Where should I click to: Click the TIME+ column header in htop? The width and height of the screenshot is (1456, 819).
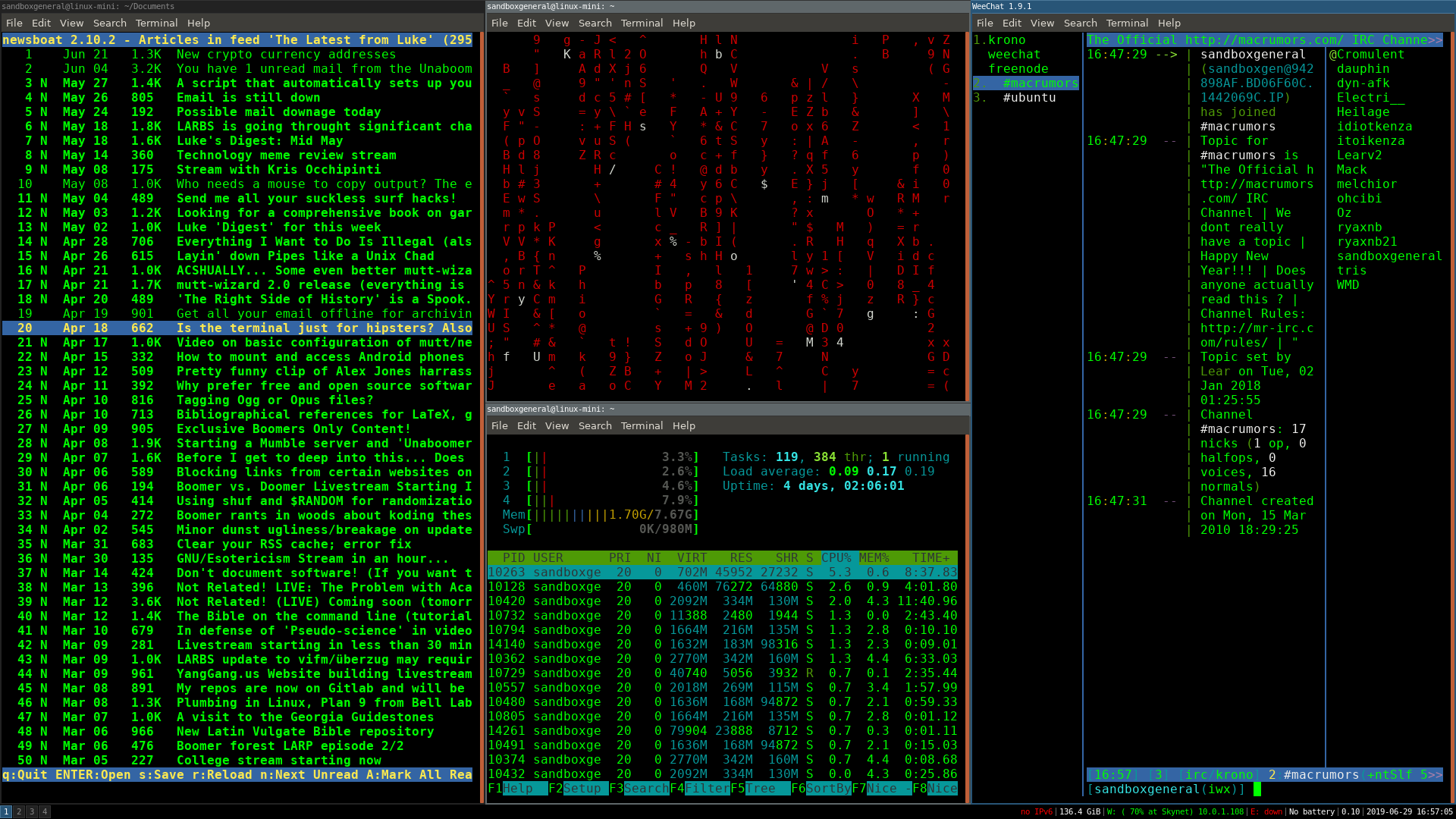click(x=930, y=558)
